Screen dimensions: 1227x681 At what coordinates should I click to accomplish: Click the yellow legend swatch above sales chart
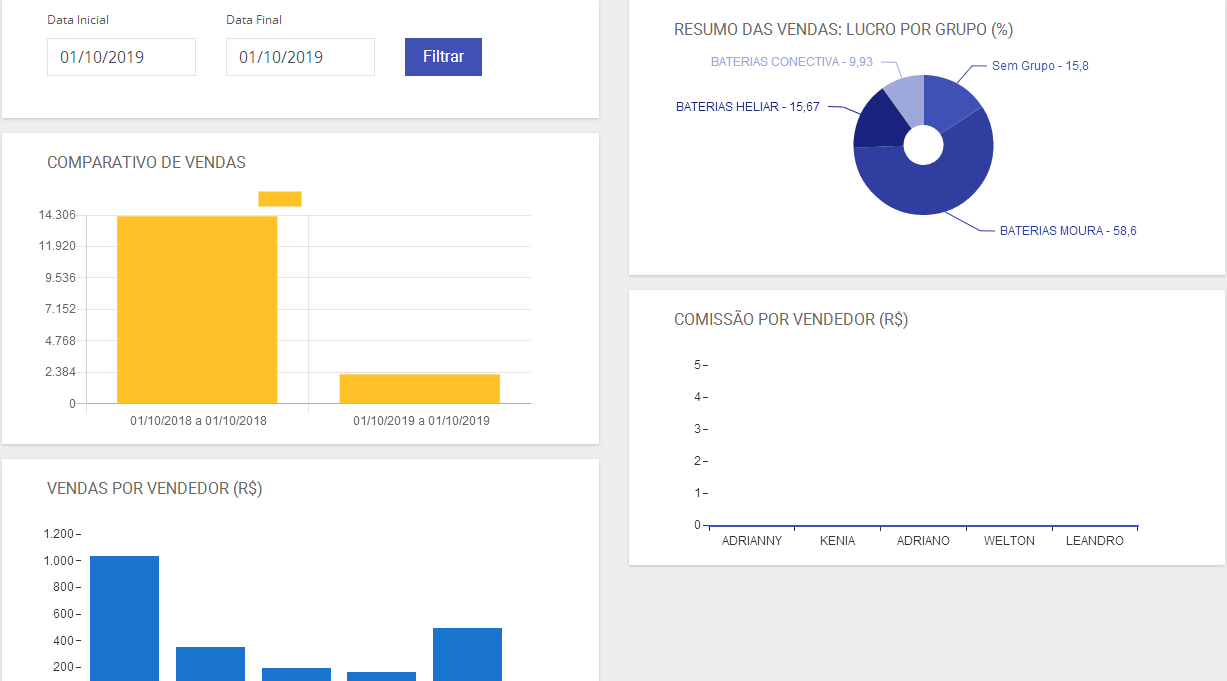click(280, 199)
